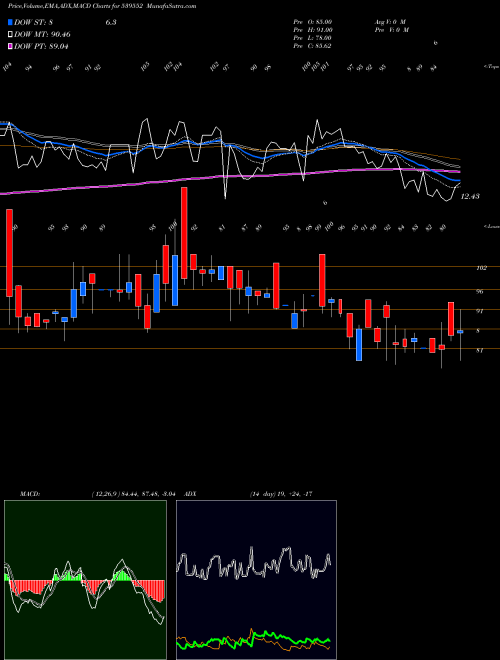Click the tallest red candlestick in the price chart
The width and height of the screenshot is (500, 660).
point(184,233)
